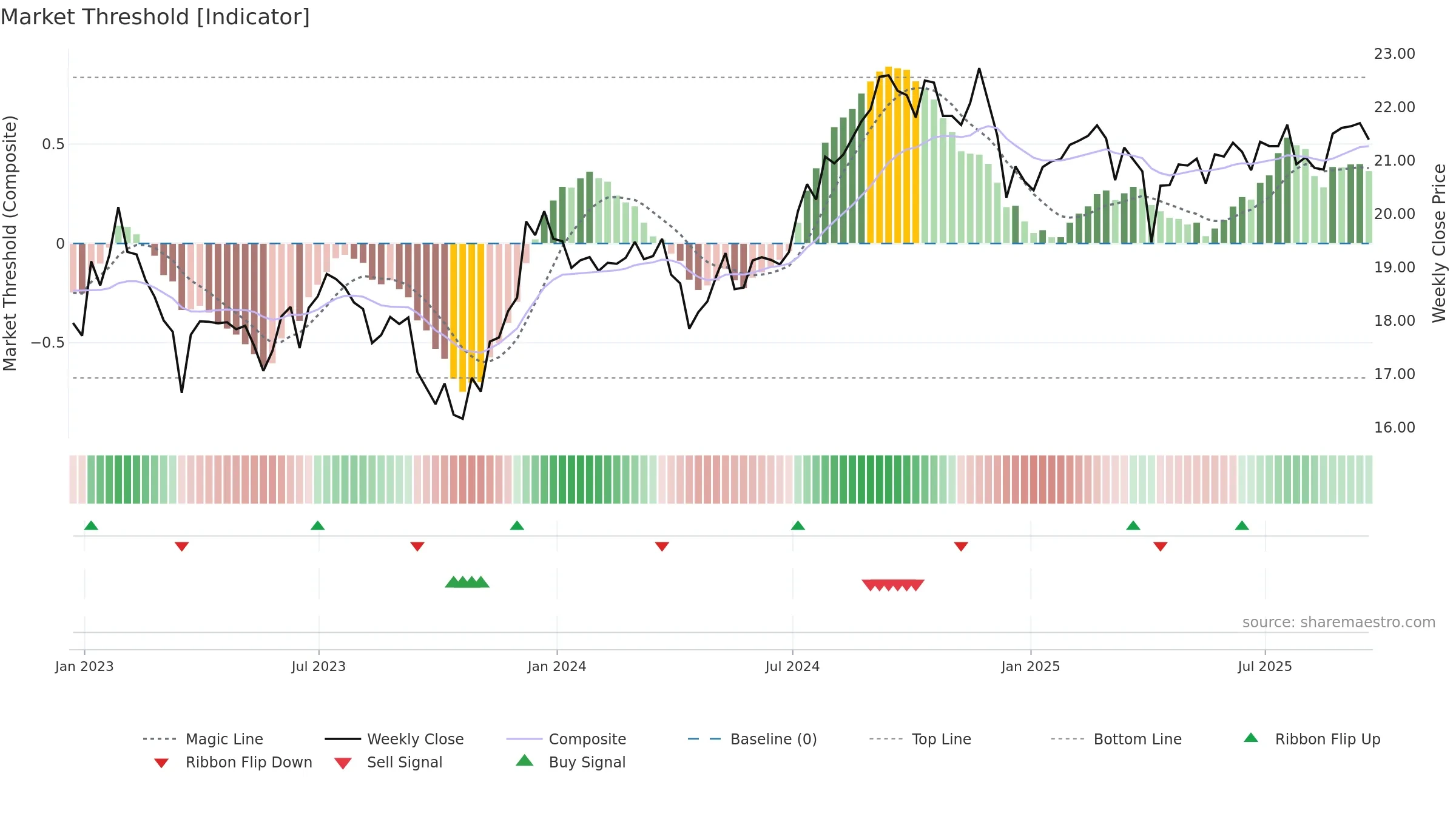Click the Jul 2024 axis label

792,666
